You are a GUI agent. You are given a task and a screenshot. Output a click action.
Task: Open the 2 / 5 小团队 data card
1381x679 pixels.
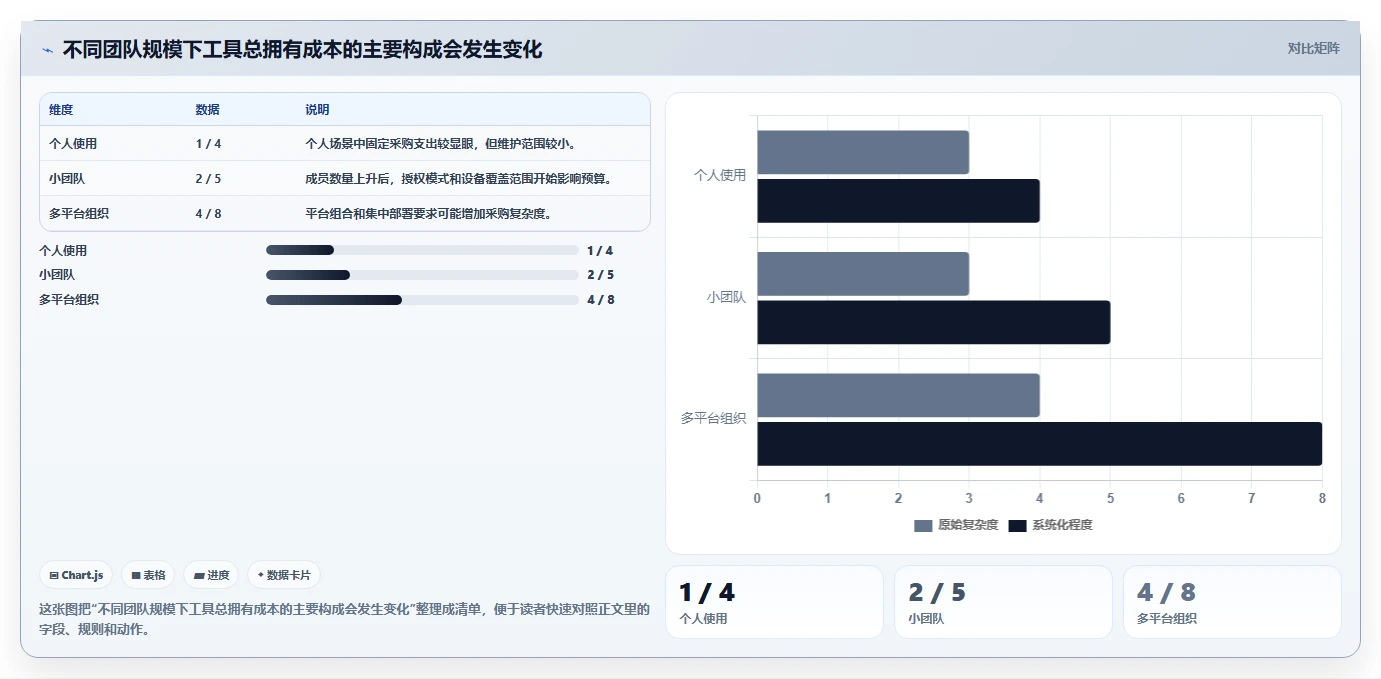click(1003, 602)
